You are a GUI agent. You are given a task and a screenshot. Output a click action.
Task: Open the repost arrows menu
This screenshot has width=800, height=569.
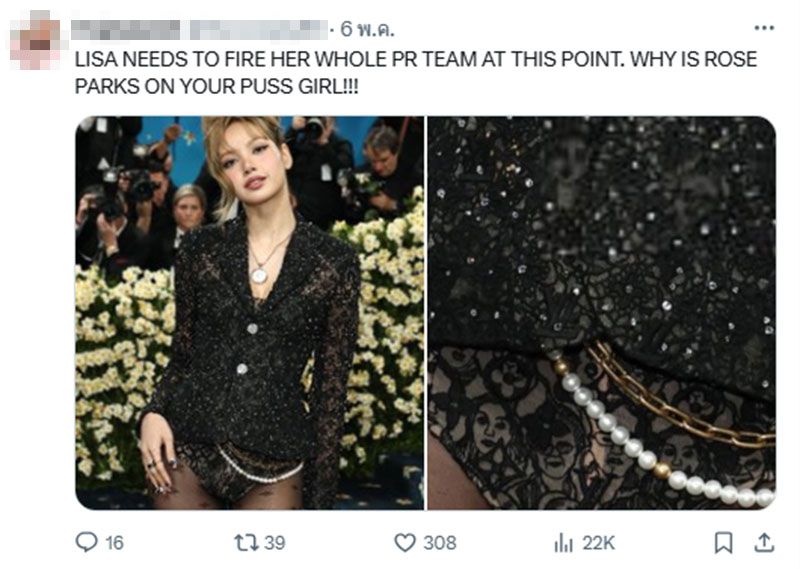click(242, 542)
